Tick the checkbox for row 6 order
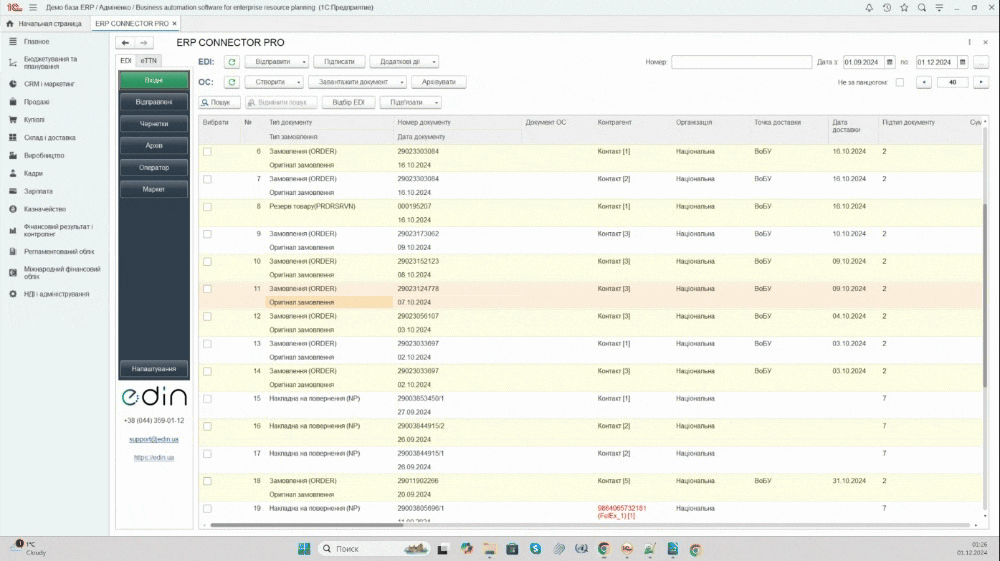This screenshot has width=1000, height=561. (208, 152)
